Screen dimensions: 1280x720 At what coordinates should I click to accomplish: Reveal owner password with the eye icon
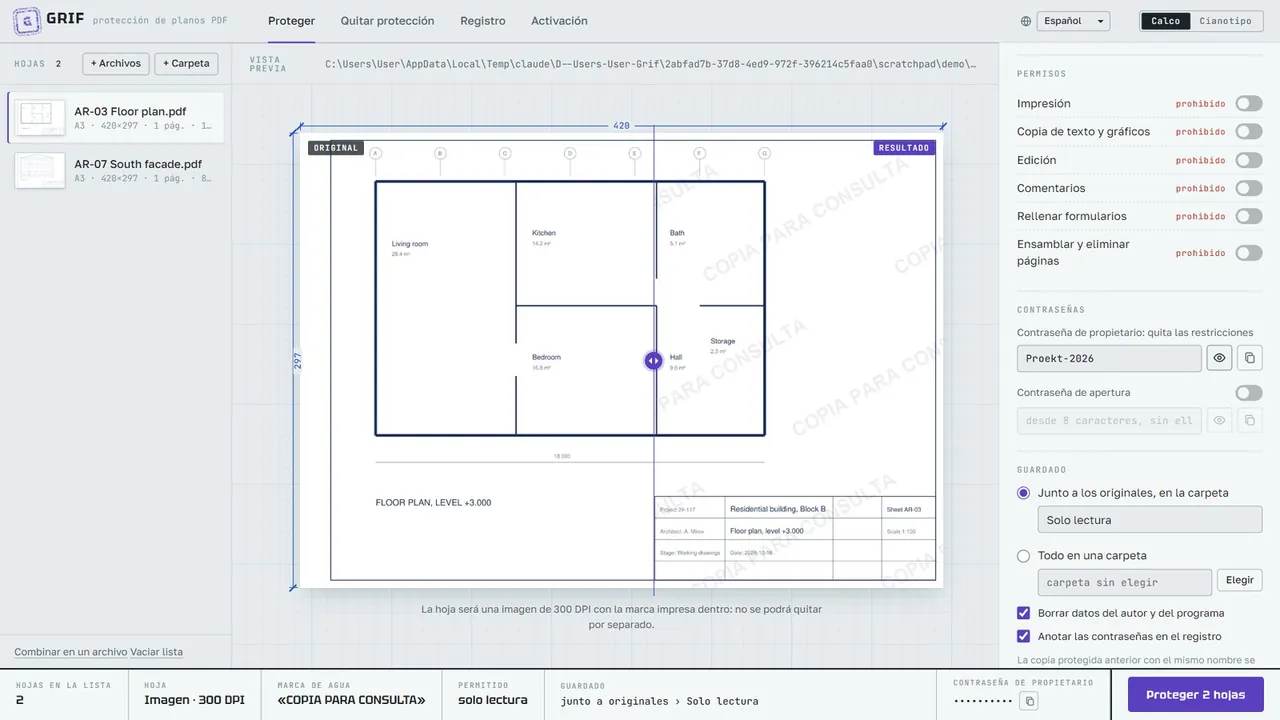pyautogui.click(x=1219, y=358)
